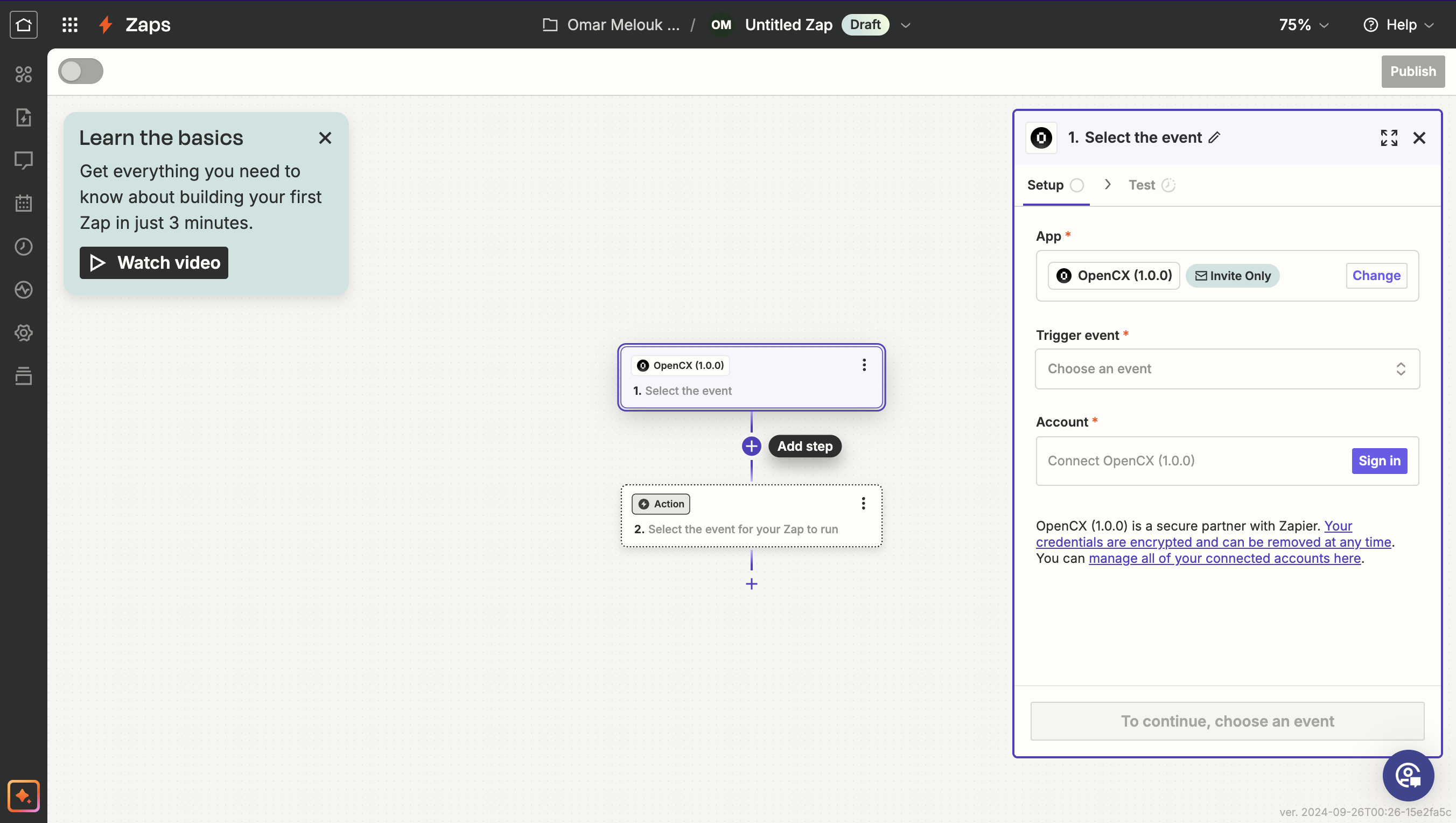
Task: Open manage all connected accounts link
Action: click(x=1224, y=559)
